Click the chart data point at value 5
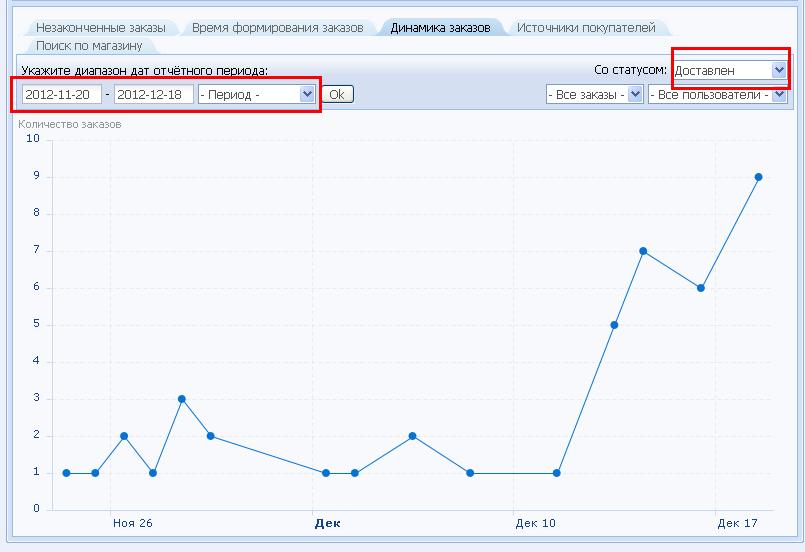The height and width of the screenshot is (552, 805). 614,325
